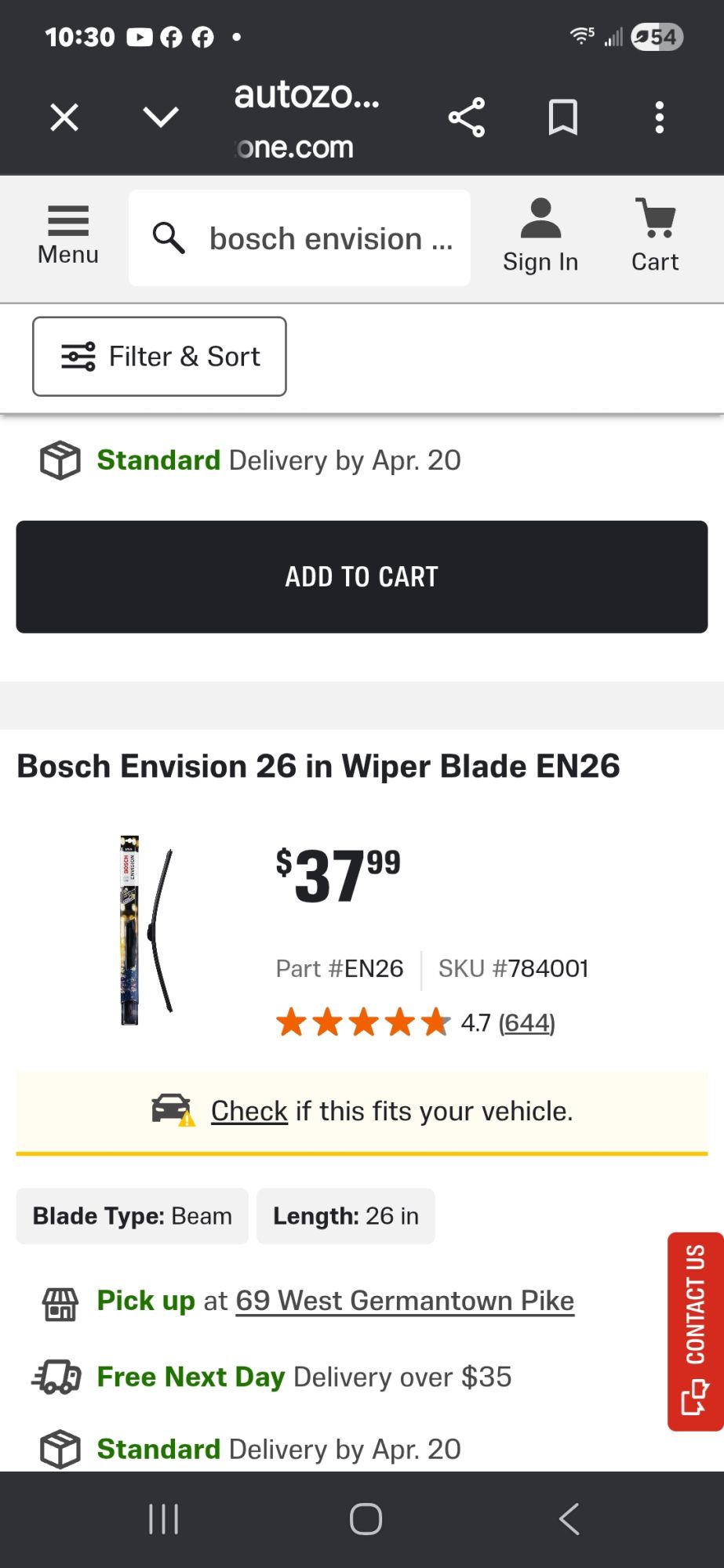Tap the Bosch wiper blade product image
The height and width of the screenshot is (1568, 724).
[147, 931]
